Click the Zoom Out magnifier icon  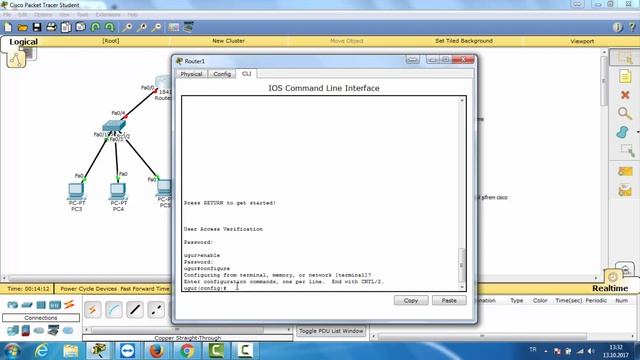pyautogui.click(x=156, y=27)
